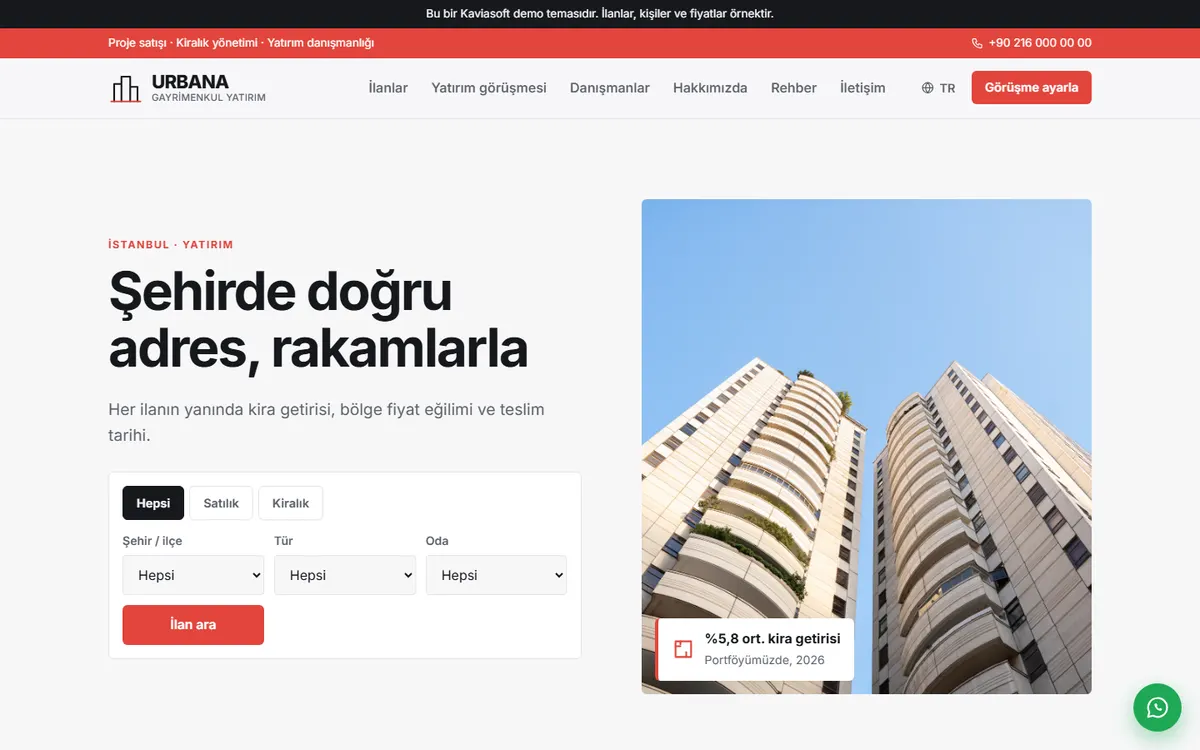1200x750 pixels.
Task: Click the '%5,8 ort. kira getirisi' text
Action: pos(772,638)
